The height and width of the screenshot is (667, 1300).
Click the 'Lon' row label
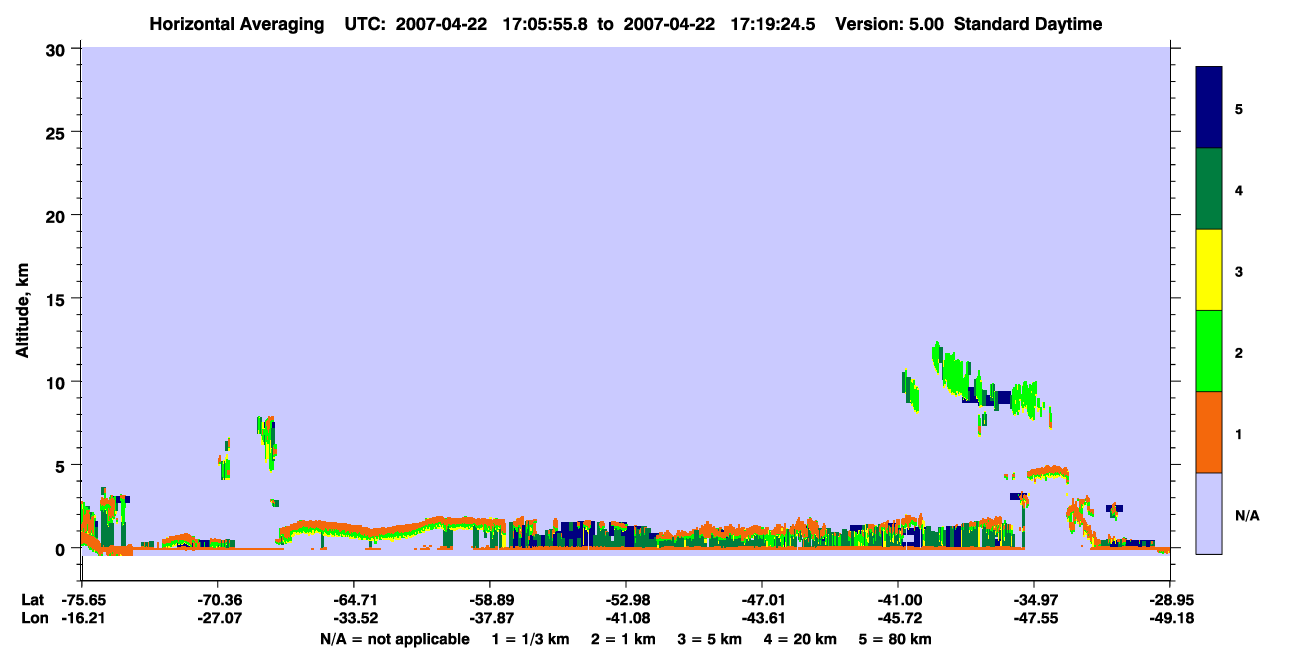(33, 618)
